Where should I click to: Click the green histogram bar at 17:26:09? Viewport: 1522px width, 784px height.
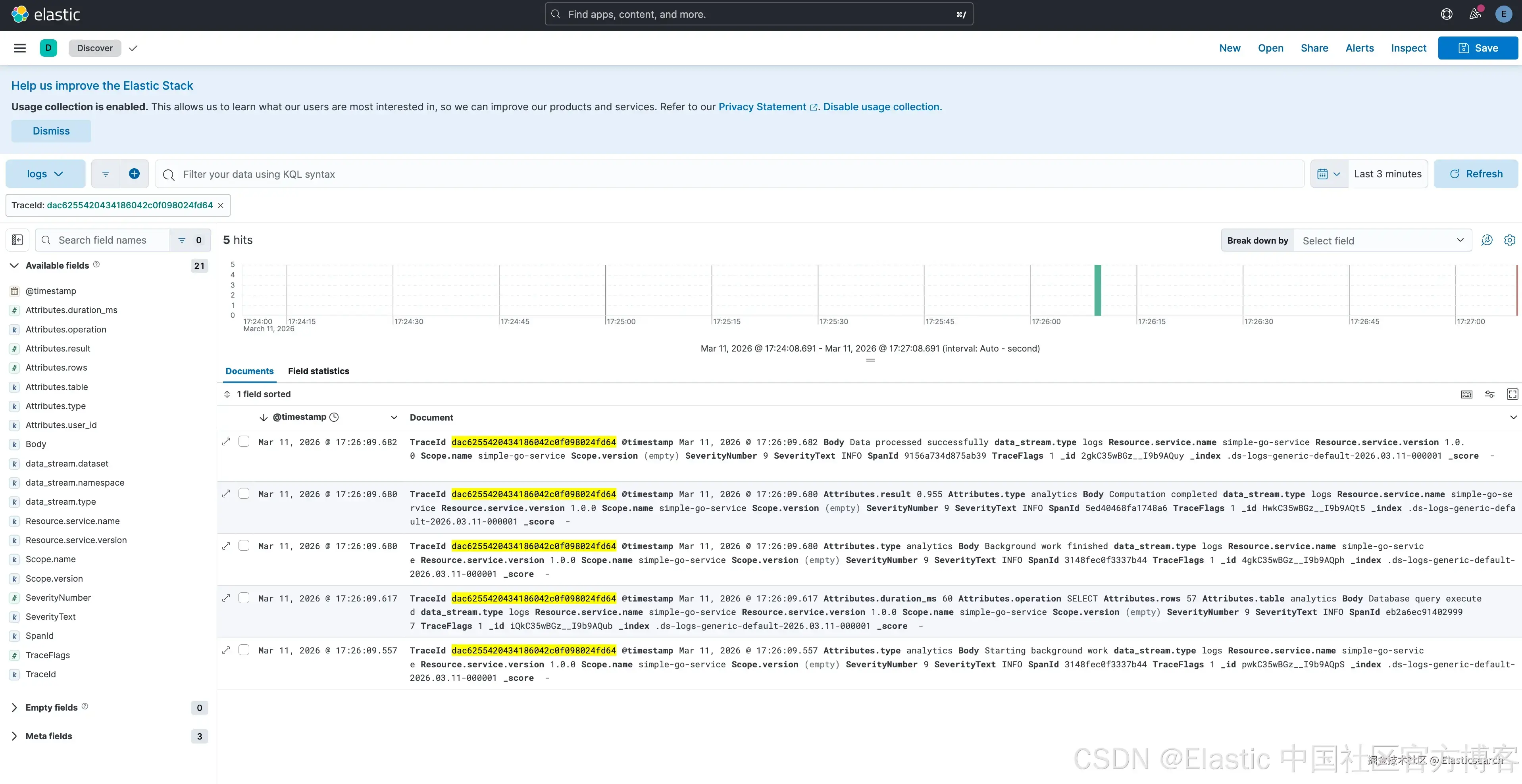coord(1097,291)
